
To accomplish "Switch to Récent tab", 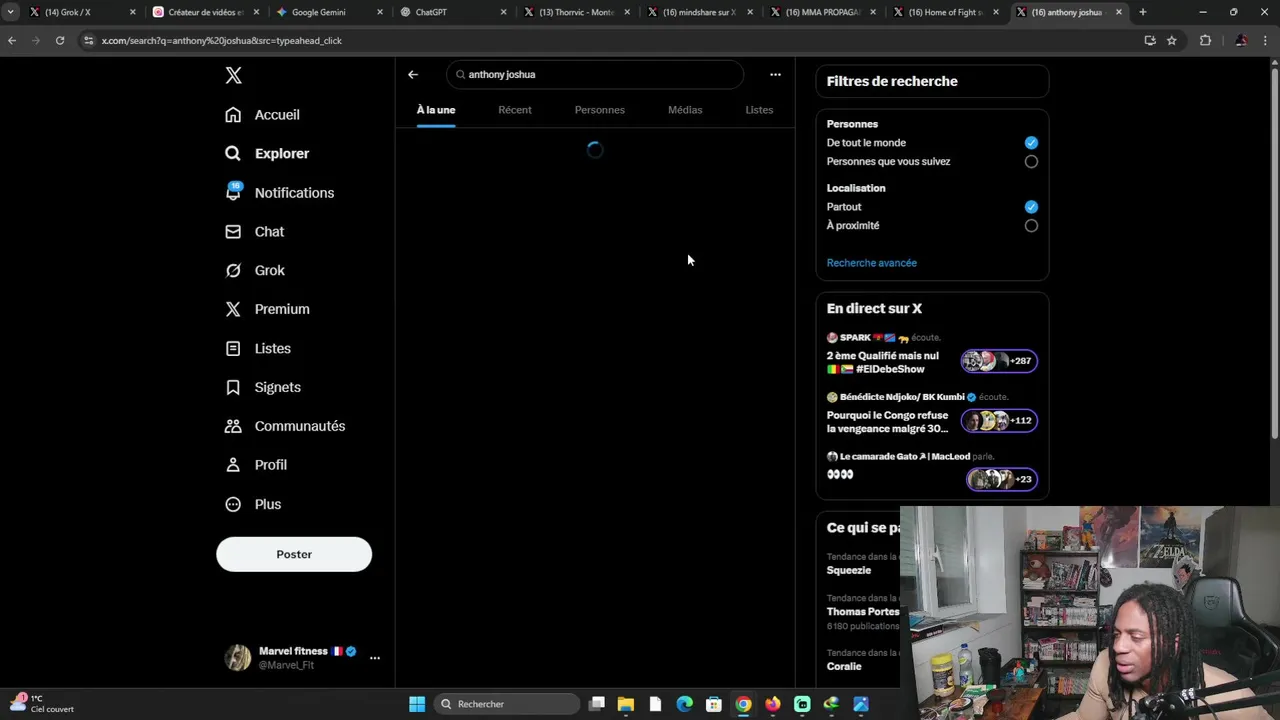I will (x=515, y=110).
